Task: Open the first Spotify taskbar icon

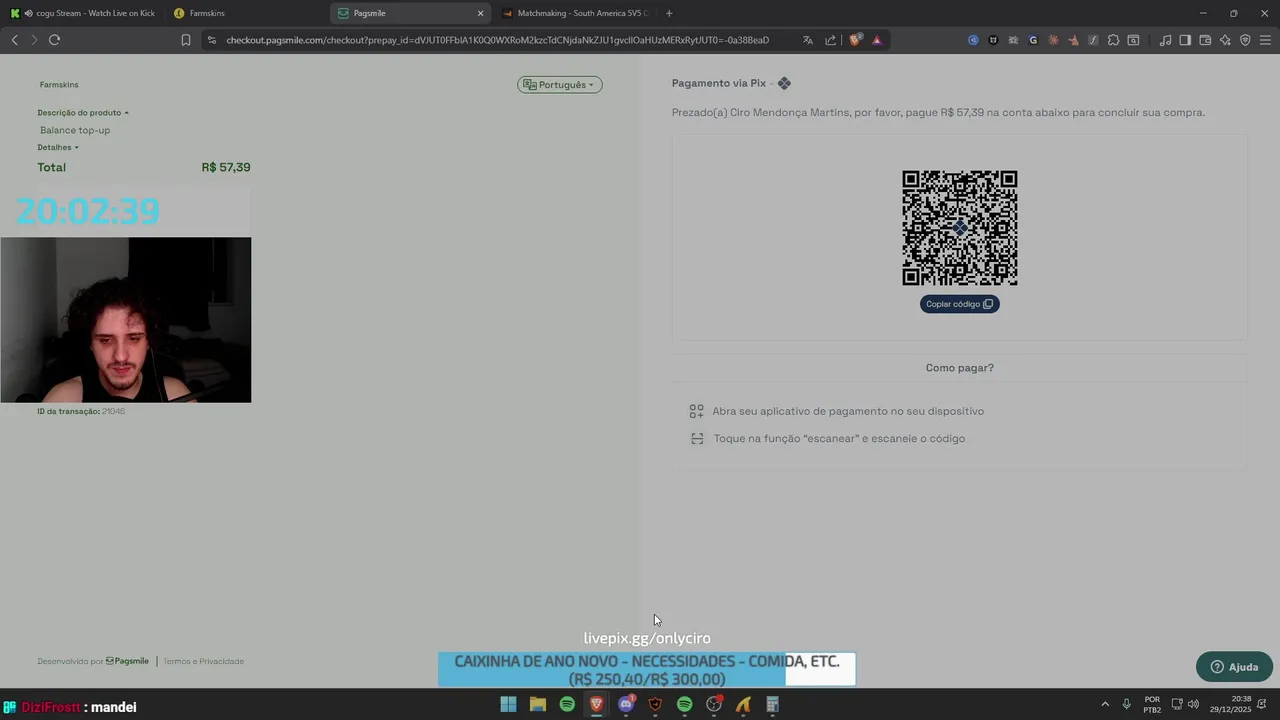Action: 567,705
